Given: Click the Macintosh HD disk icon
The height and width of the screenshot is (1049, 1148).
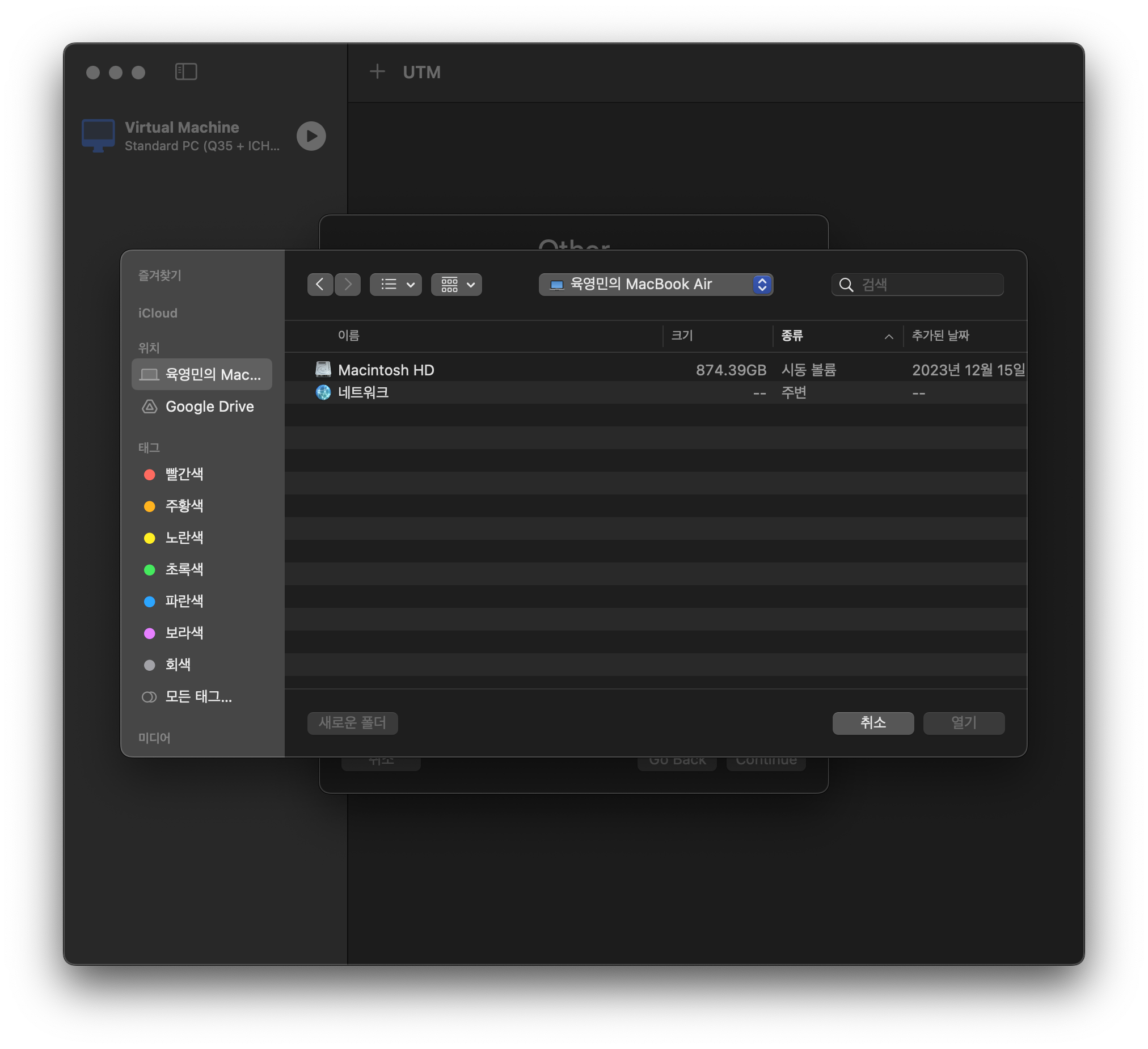Looking at the screenshot, I should (323, 369).
